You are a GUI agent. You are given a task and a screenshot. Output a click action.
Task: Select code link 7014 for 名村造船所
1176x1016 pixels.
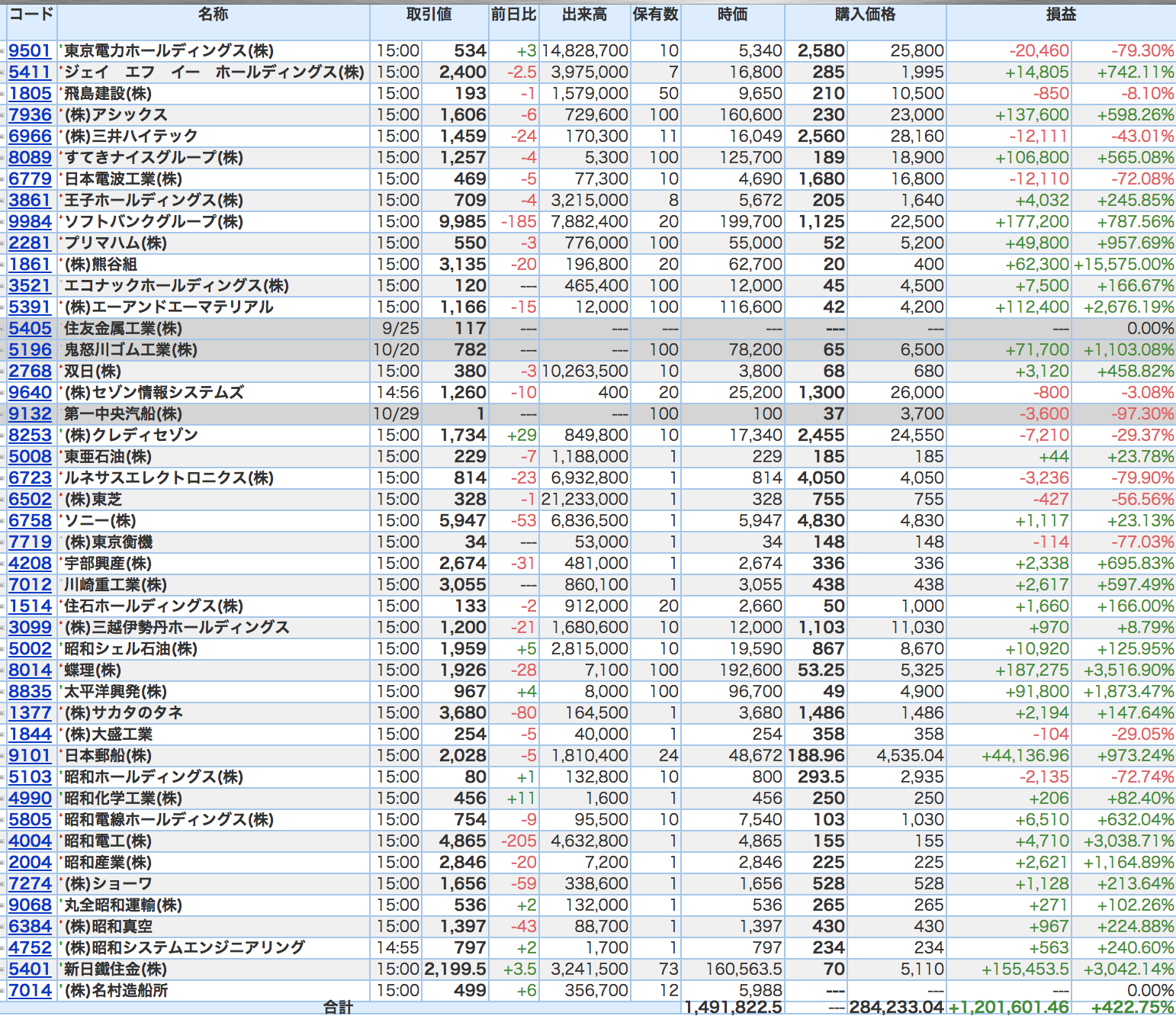(x=30, y=990)
